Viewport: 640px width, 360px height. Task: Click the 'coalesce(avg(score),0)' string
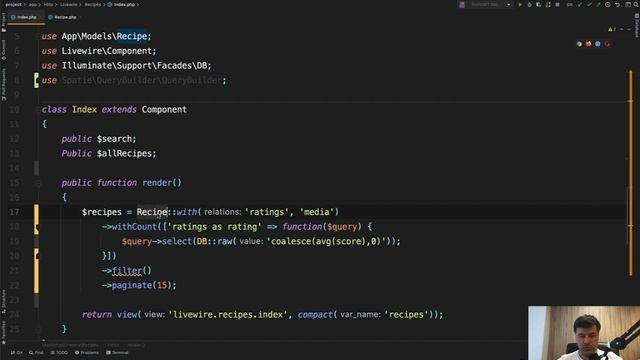click(x=327, y=242)
